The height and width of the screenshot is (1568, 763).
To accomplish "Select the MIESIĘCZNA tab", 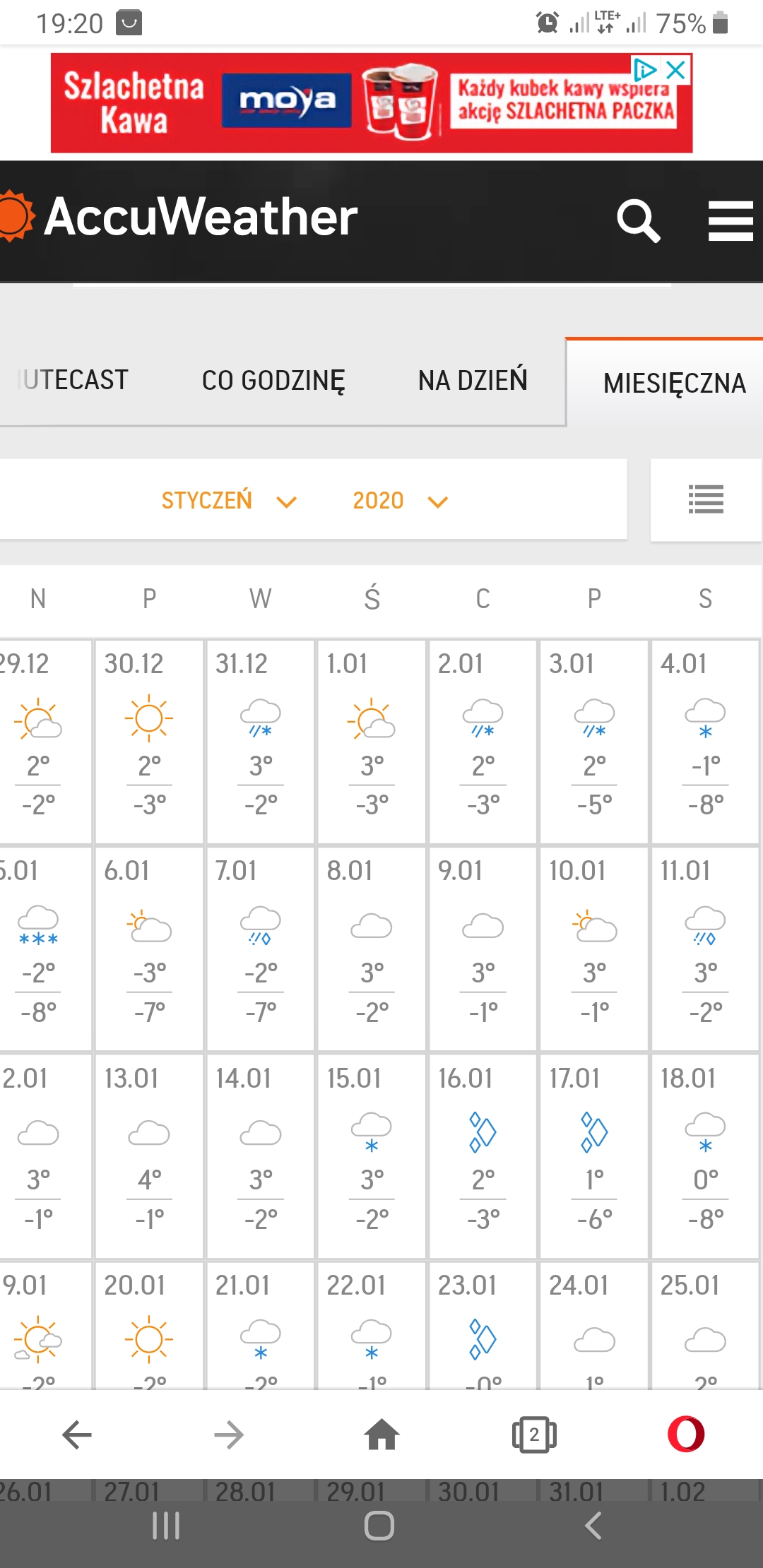I will 674,384.
